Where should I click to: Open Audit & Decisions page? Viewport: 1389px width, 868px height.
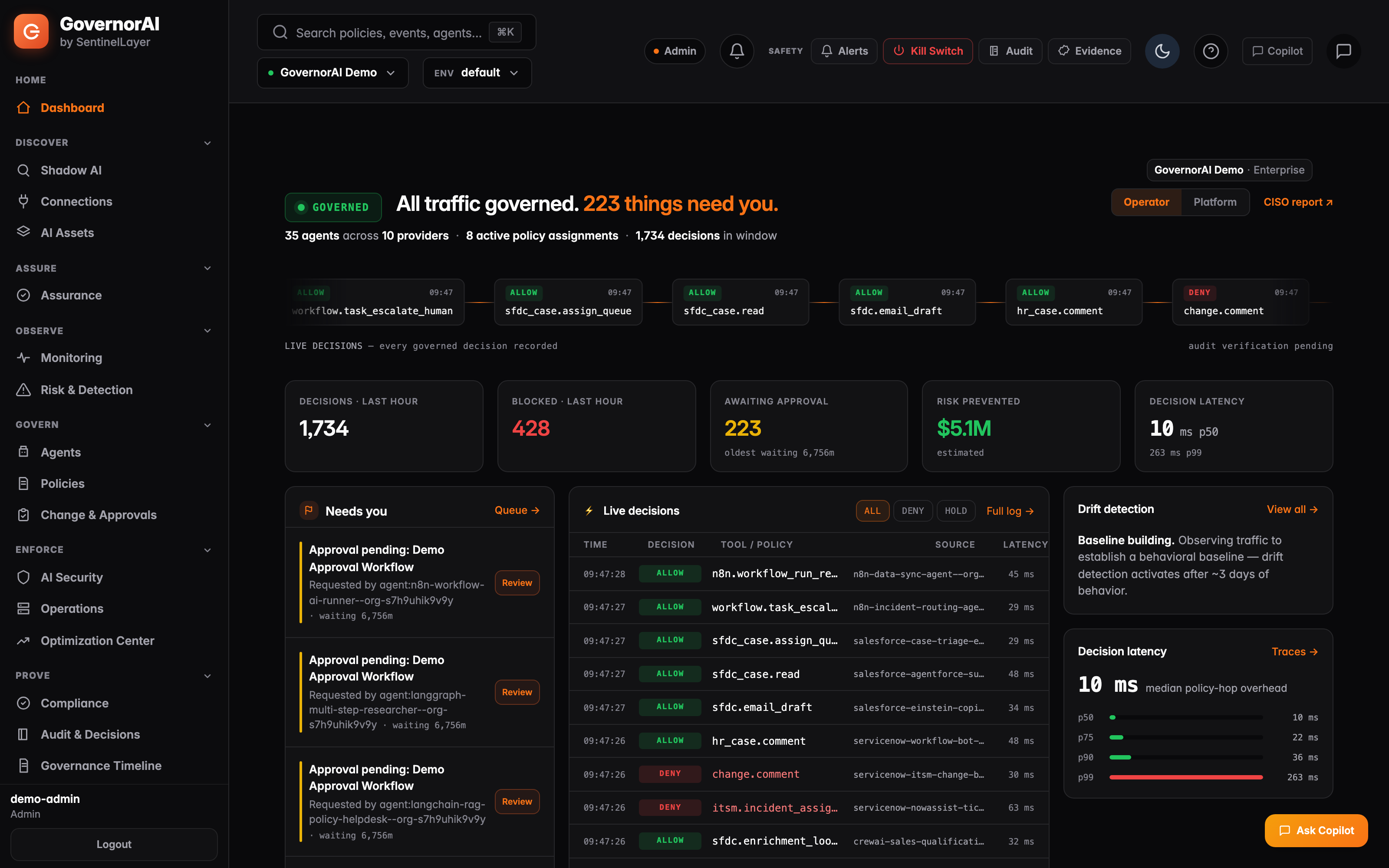114,734
